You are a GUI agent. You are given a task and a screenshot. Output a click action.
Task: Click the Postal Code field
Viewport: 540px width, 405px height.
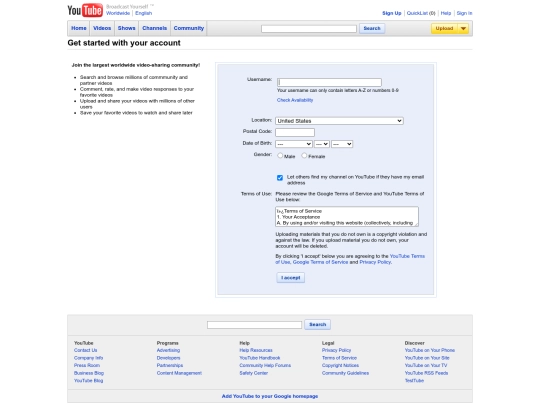coord(295,132)
